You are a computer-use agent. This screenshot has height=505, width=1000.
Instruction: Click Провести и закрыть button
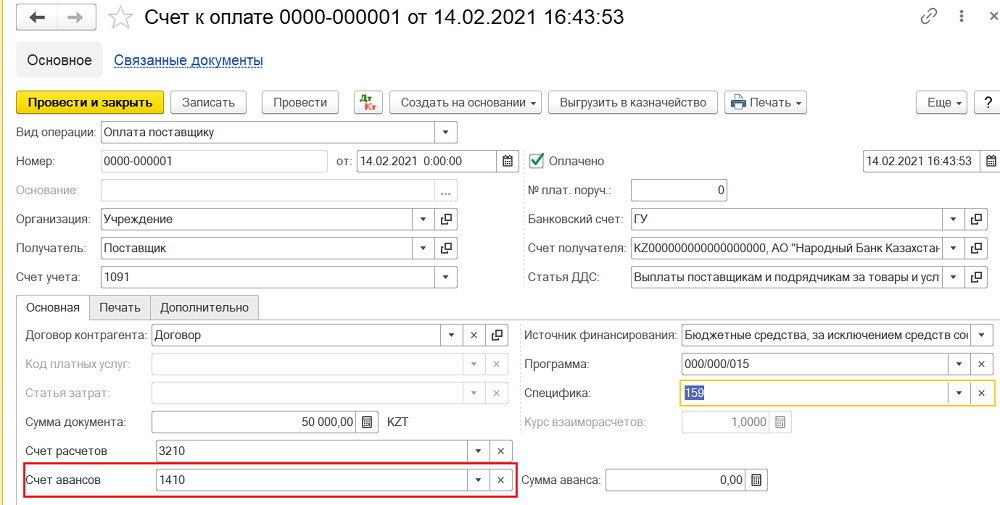pos(89,102)
